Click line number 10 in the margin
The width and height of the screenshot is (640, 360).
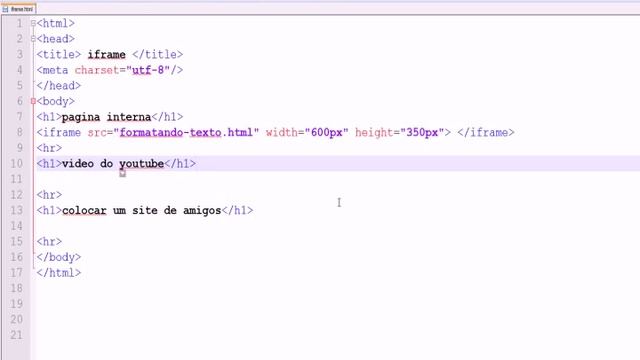coord(16,164)
